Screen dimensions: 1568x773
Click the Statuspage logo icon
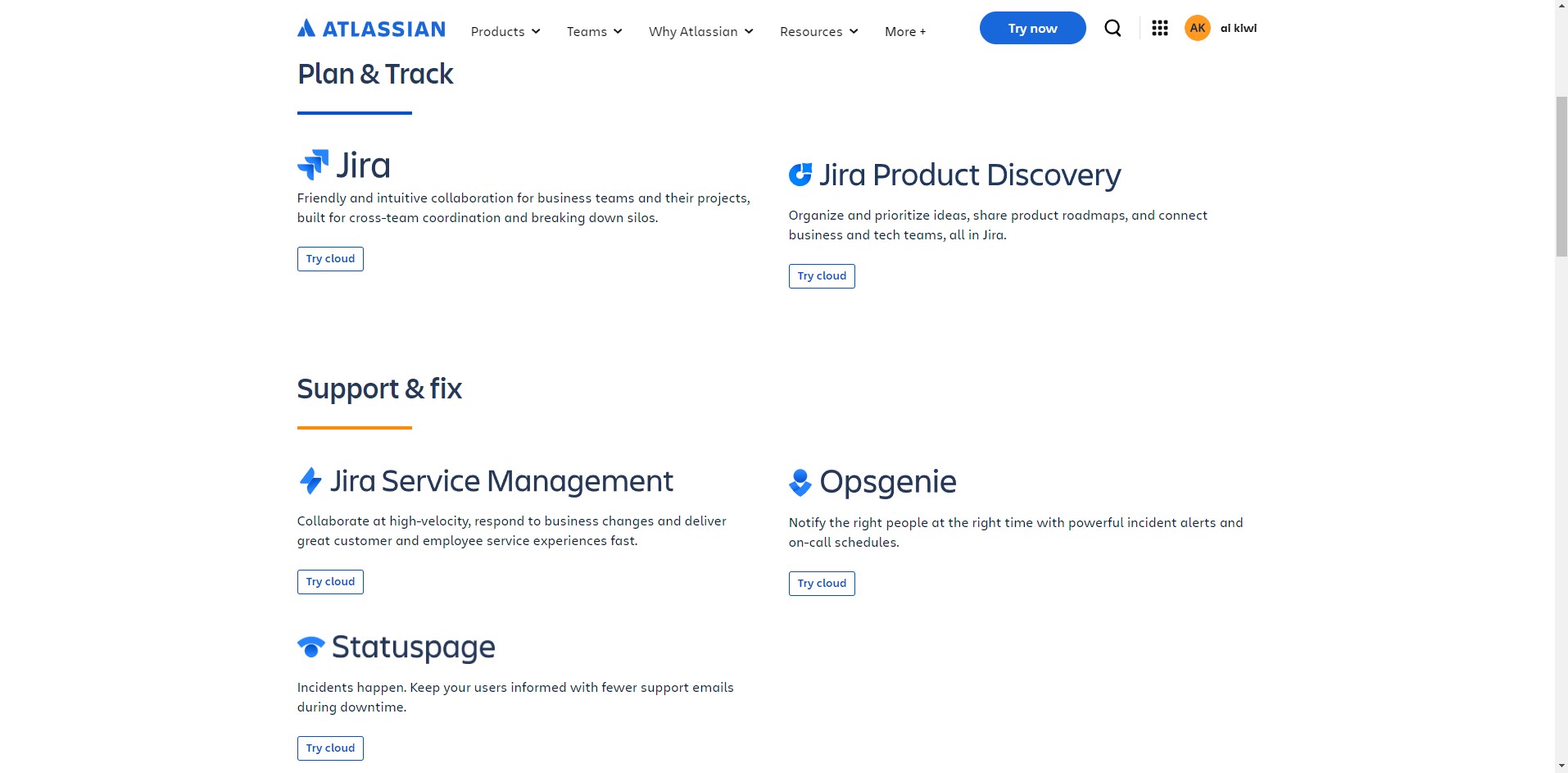tap(311, 647)
